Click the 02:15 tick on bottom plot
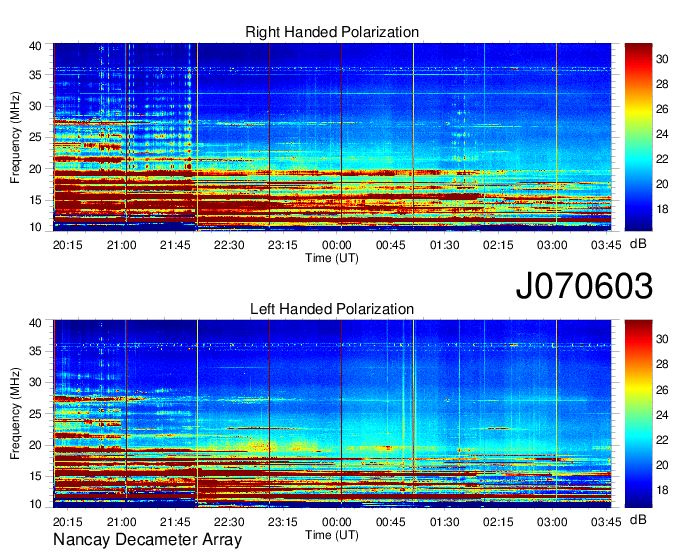Viewport: 680px width, 552px height. click(498, 522)
